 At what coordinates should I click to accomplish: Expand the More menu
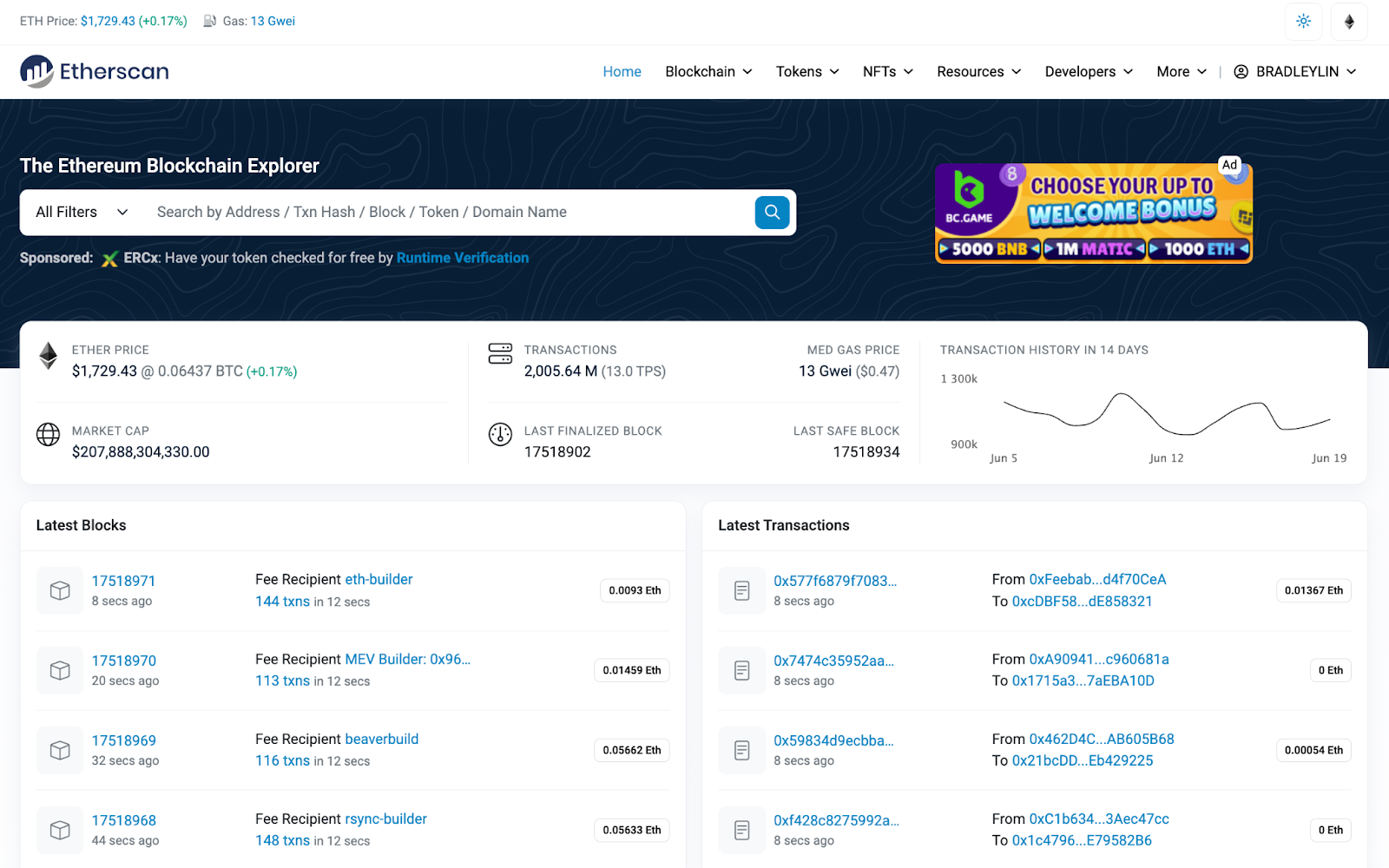pyautogui.click(x=1182, y=71)
